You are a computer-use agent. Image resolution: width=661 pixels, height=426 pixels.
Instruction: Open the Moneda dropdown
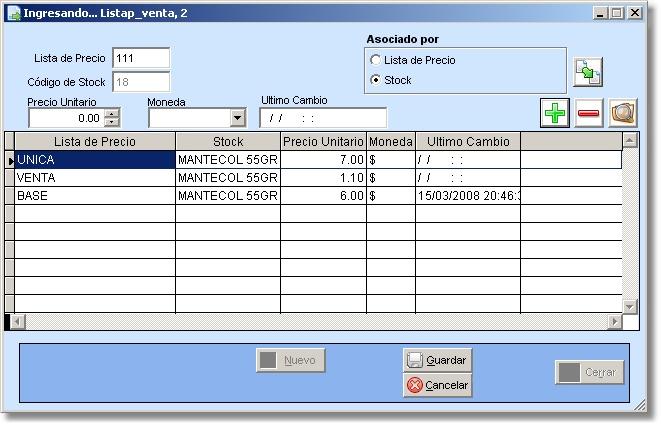coord(237,118)
